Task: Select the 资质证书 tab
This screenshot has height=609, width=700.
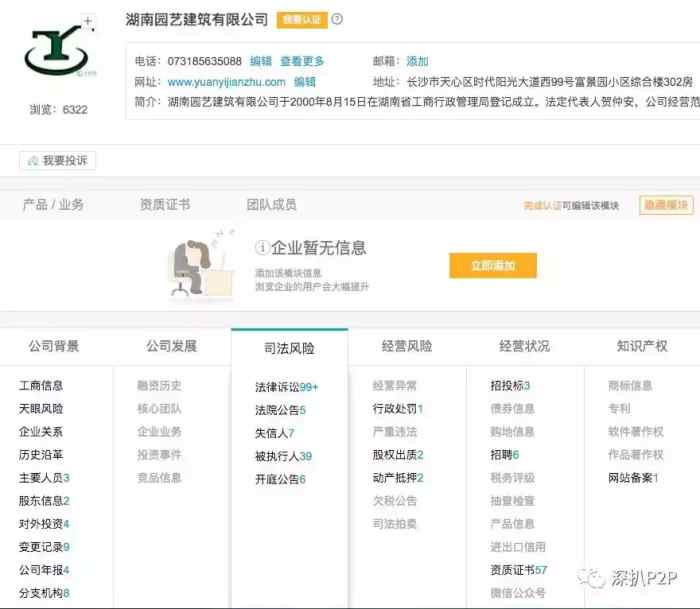Action: coord(165,205)
